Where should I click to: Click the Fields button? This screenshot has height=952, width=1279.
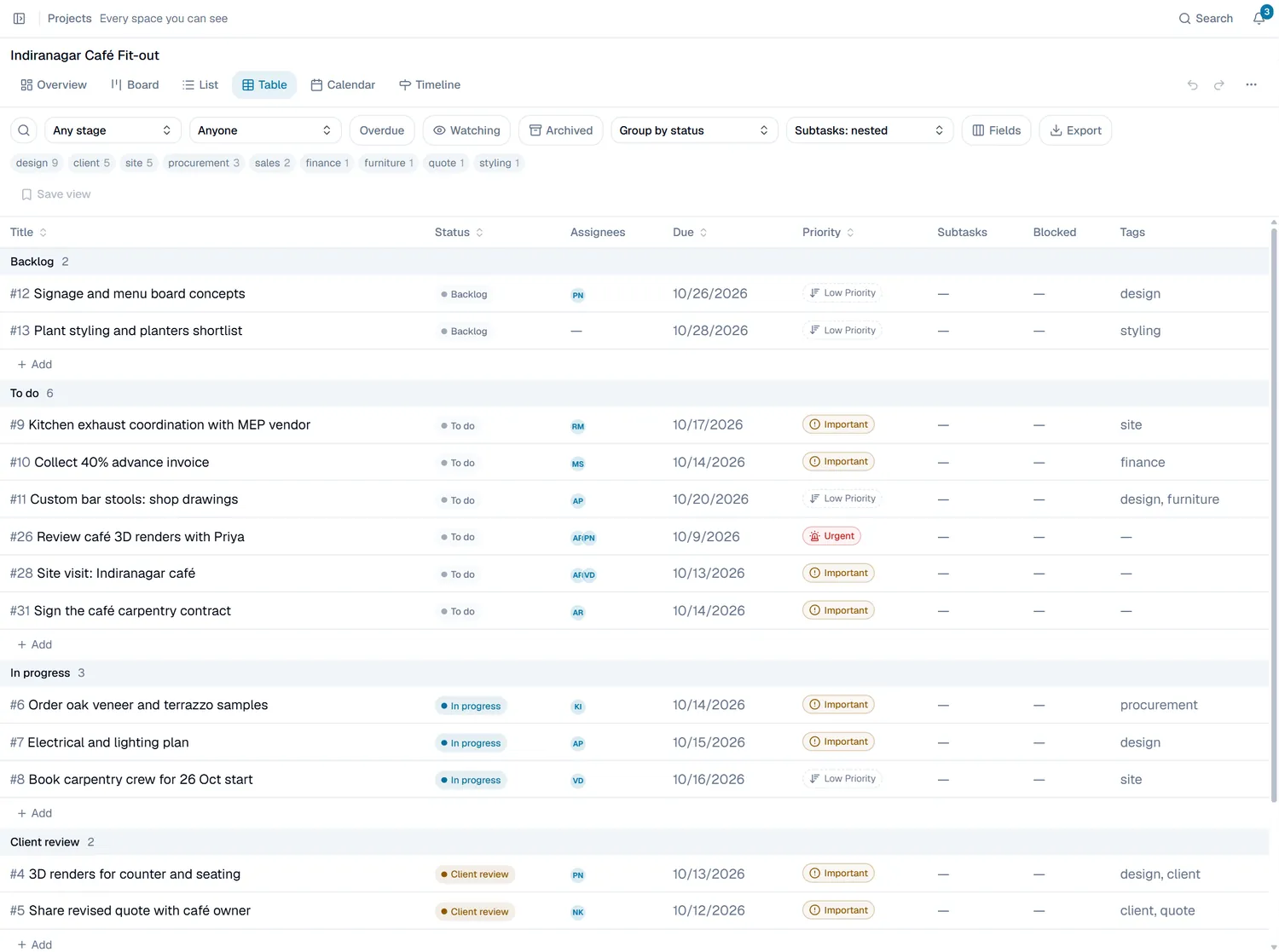point(997,130)
